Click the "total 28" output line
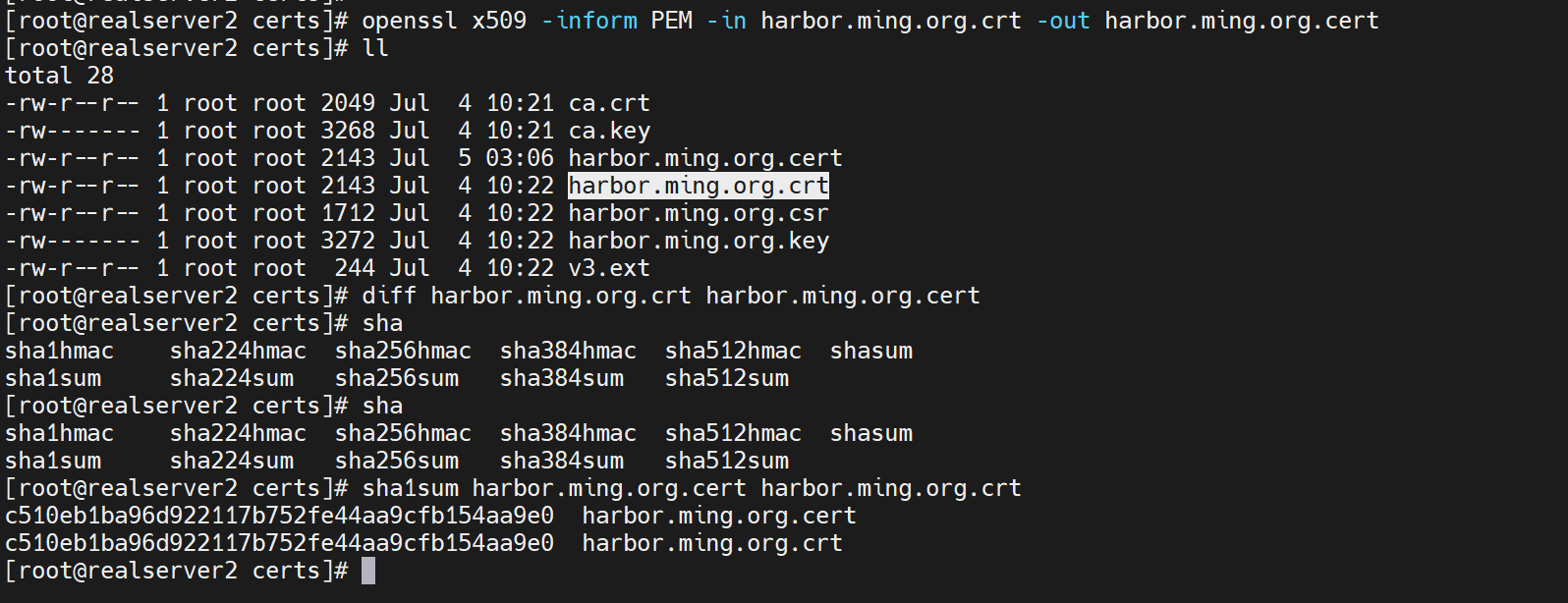The image size is (1568, 603). (x=59, y=76)
